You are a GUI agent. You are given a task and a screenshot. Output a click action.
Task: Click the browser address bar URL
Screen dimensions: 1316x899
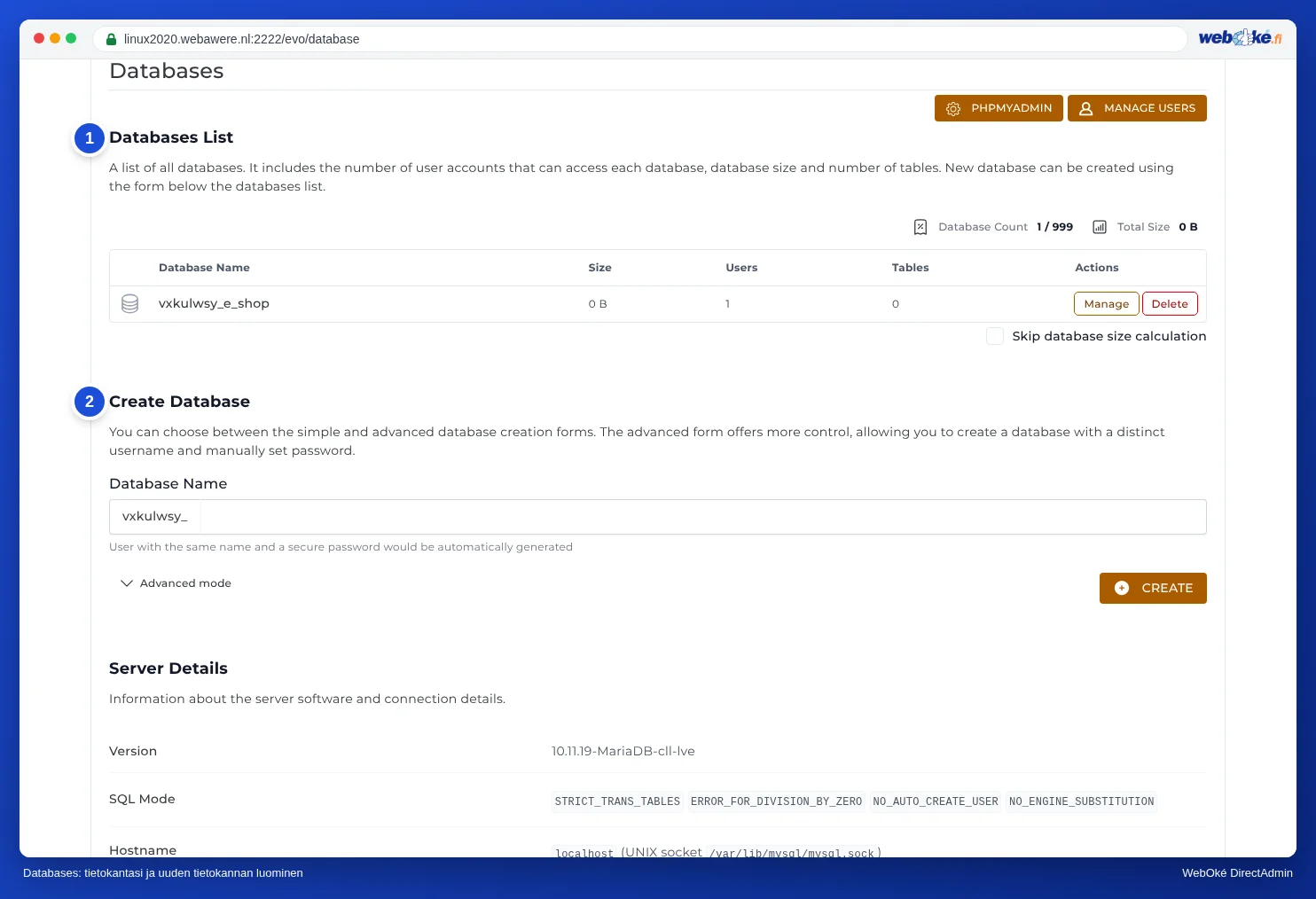click(242, 39)
